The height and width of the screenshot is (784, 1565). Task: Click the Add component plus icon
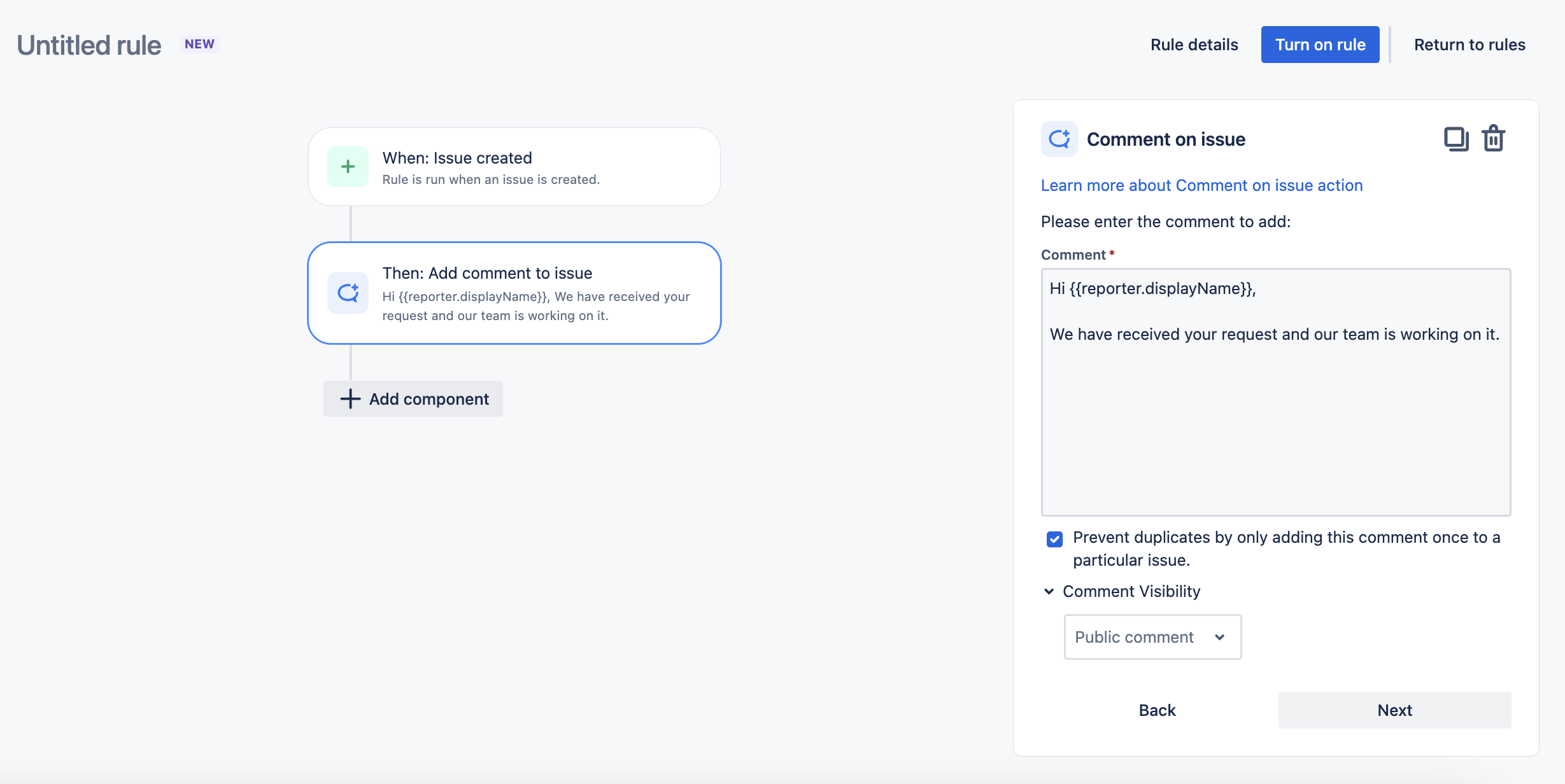tap(350, 398)
